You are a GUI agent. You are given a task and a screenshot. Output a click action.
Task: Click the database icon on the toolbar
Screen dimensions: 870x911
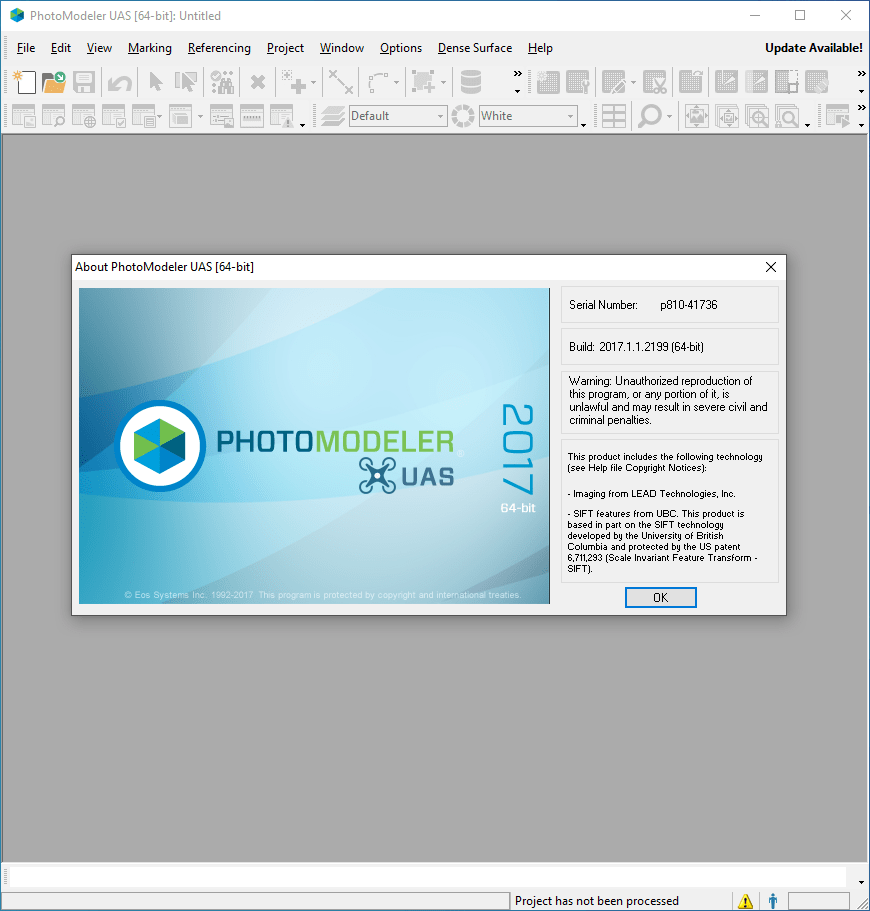pyautogui.click(x=470, y=82)
